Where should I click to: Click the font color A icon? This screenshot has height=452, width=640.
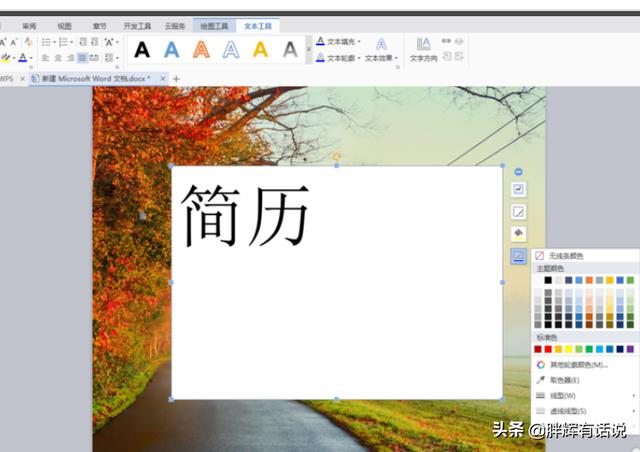[23, 58]
